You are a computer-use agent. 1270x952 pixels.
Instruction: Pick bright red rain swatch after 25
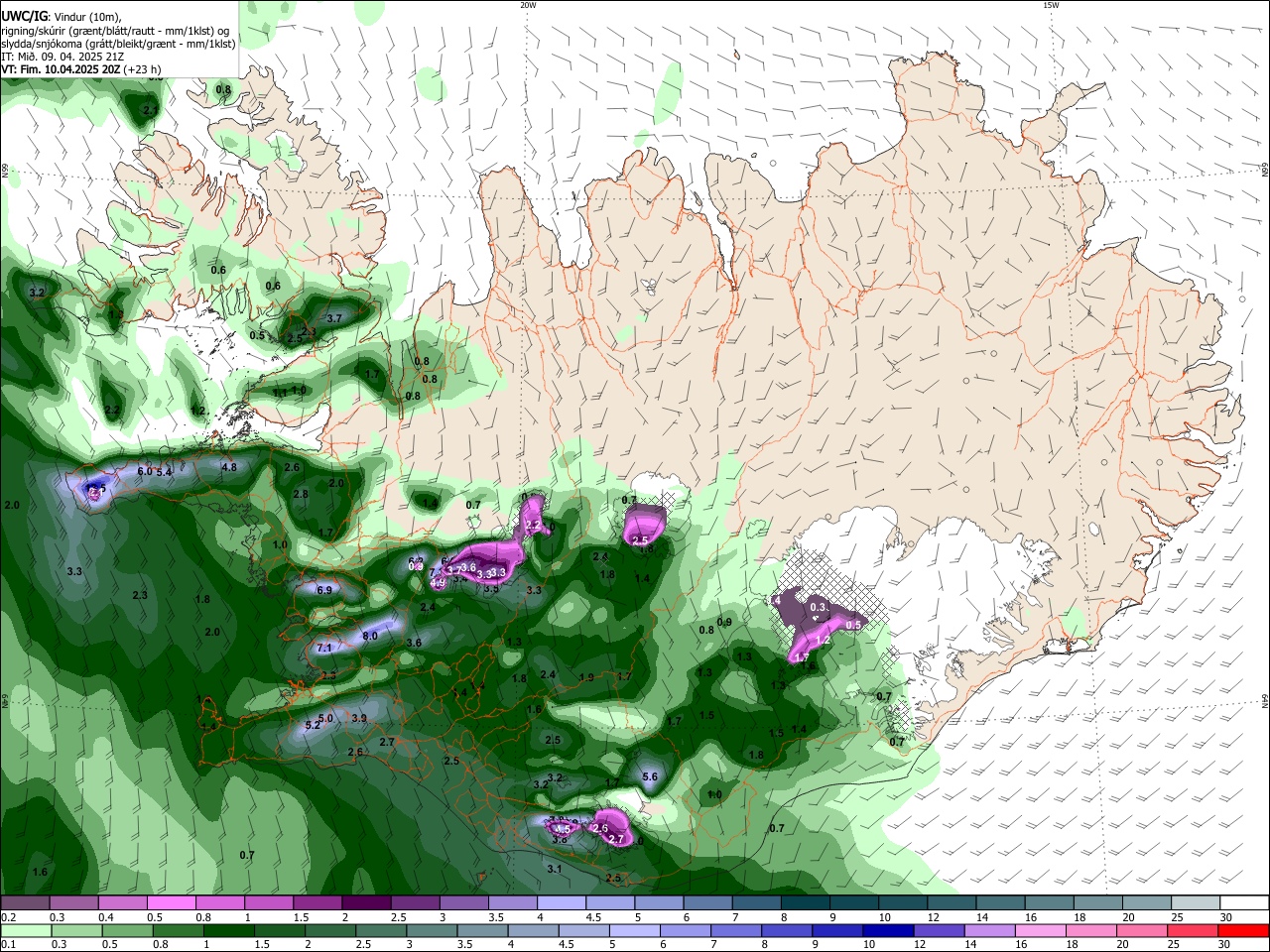(x=1244, y=931)
